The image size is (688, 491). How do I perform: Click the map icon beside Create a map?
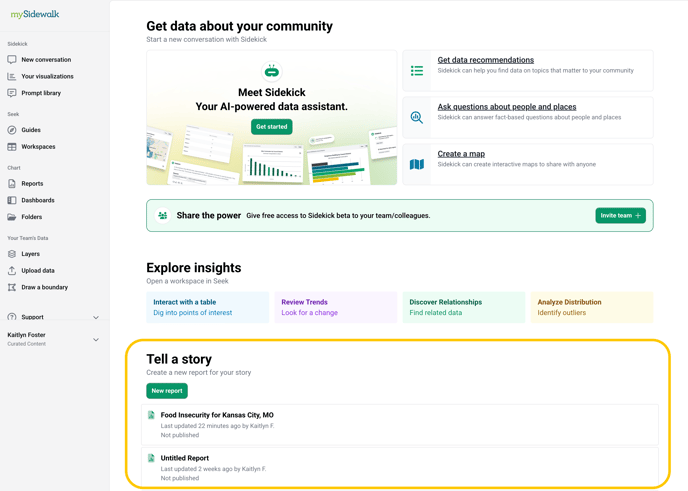point(417,165)
